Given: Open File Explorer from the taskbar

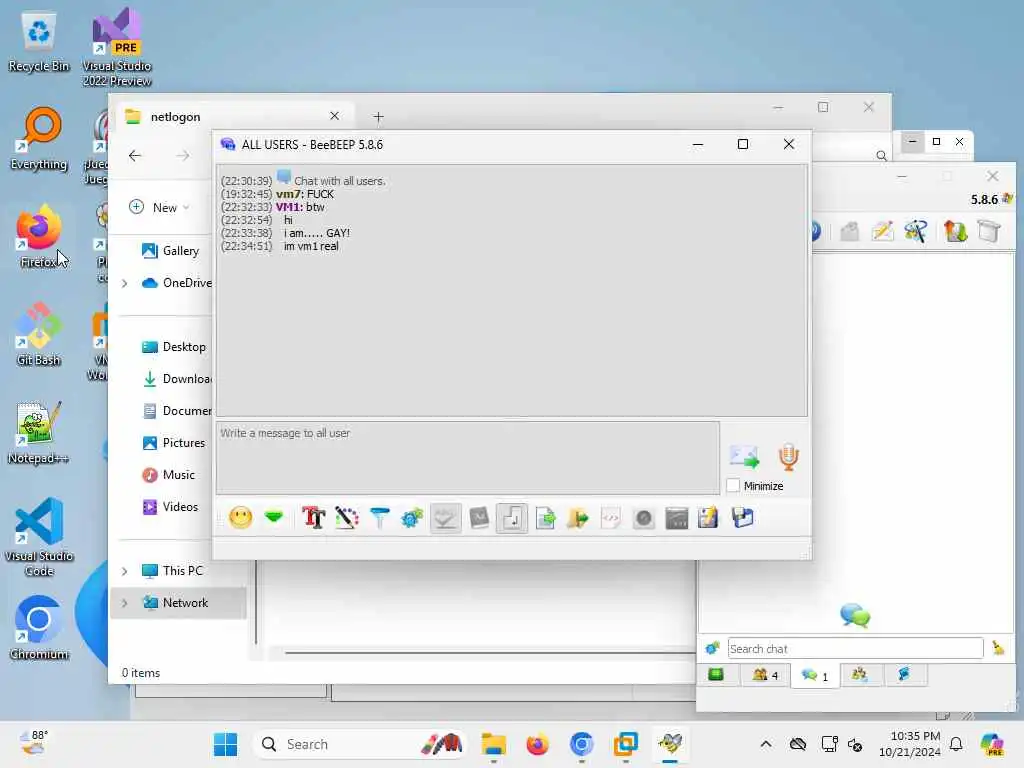Looking at the screenshot, I should pos(494,744).
